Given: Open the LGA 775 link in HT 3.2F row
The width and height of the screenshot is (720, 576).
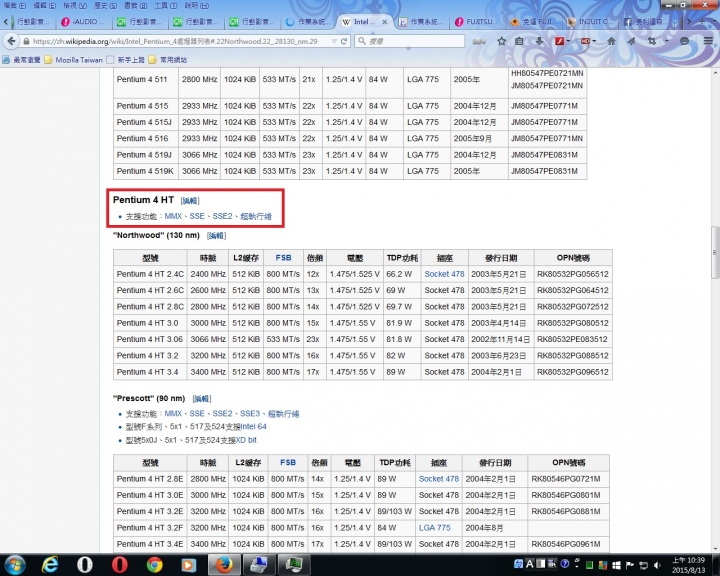Looking at the screenshot, I should [434, 528].
